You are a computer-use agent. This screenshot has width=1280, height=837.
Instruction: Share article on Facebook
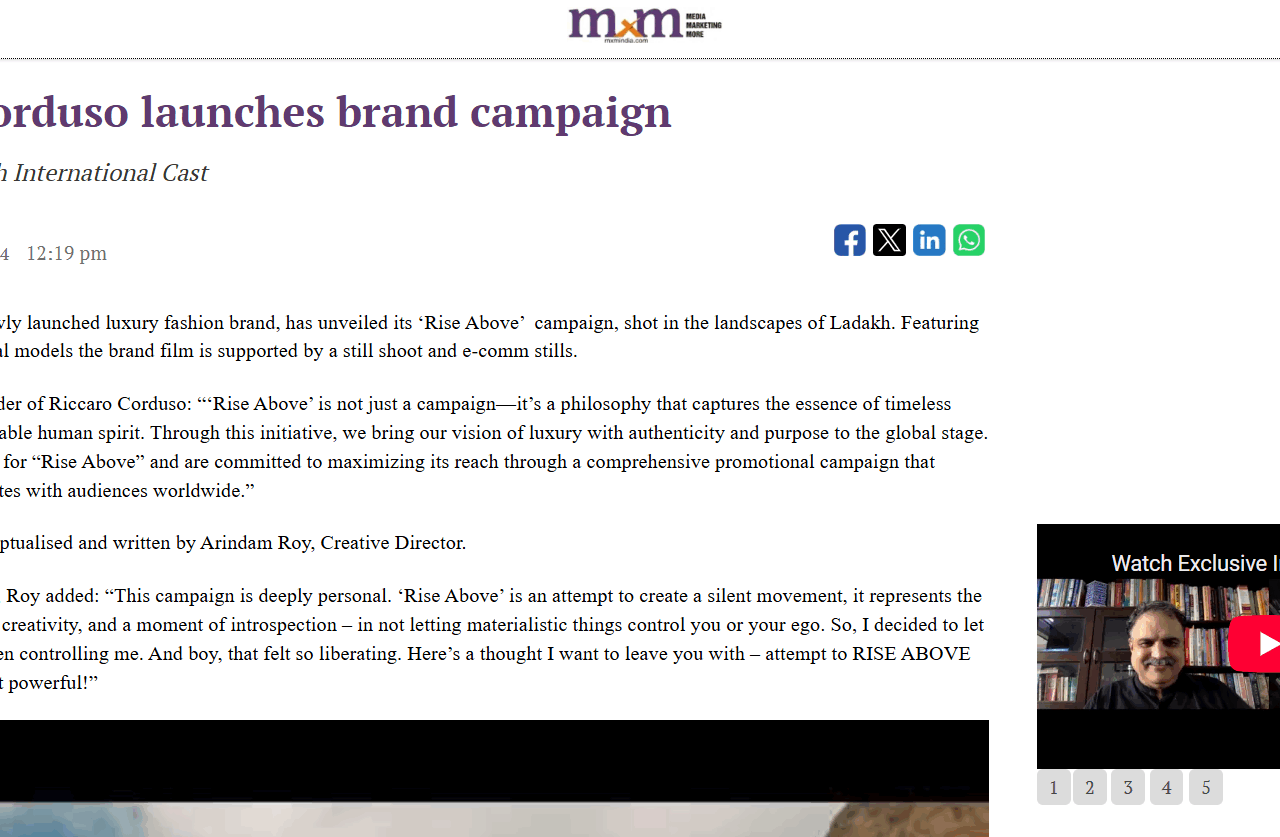click(850, 240)
